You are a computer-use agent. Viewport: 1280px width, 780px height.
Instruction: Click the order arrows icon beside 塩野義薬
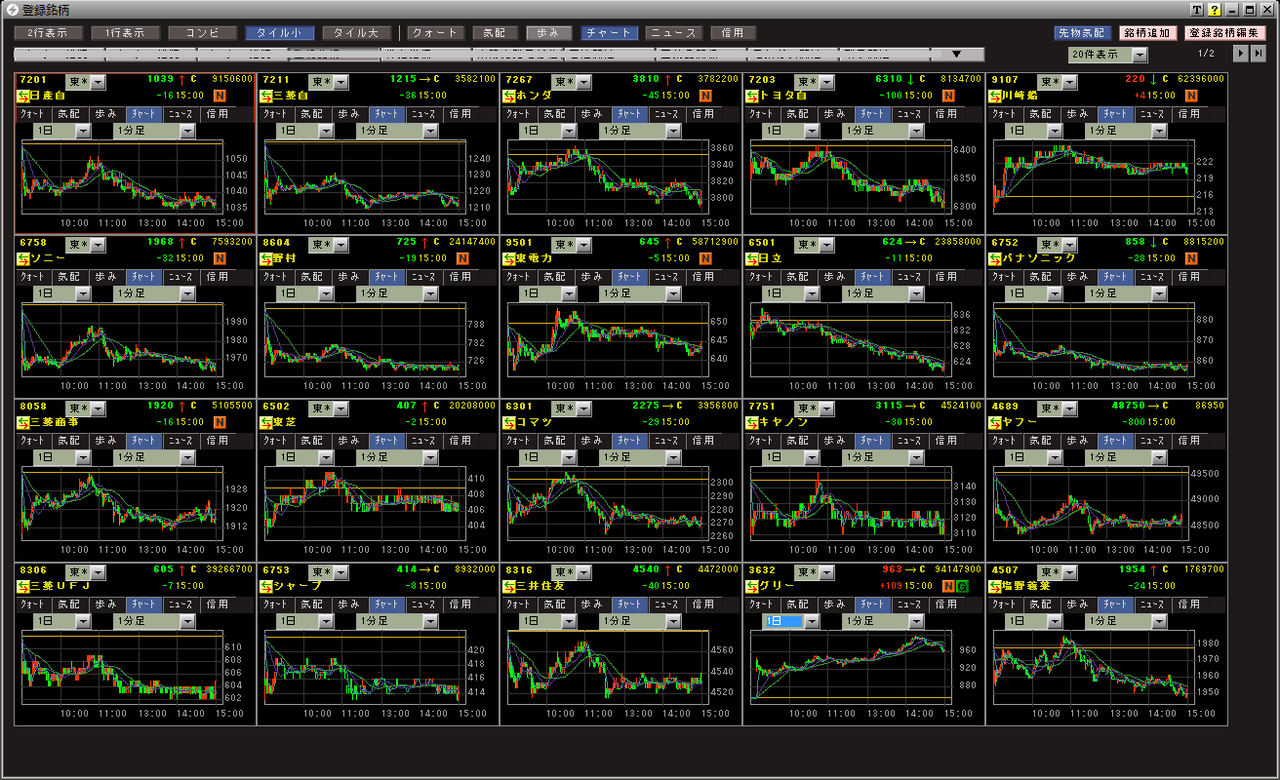[996, 586]
